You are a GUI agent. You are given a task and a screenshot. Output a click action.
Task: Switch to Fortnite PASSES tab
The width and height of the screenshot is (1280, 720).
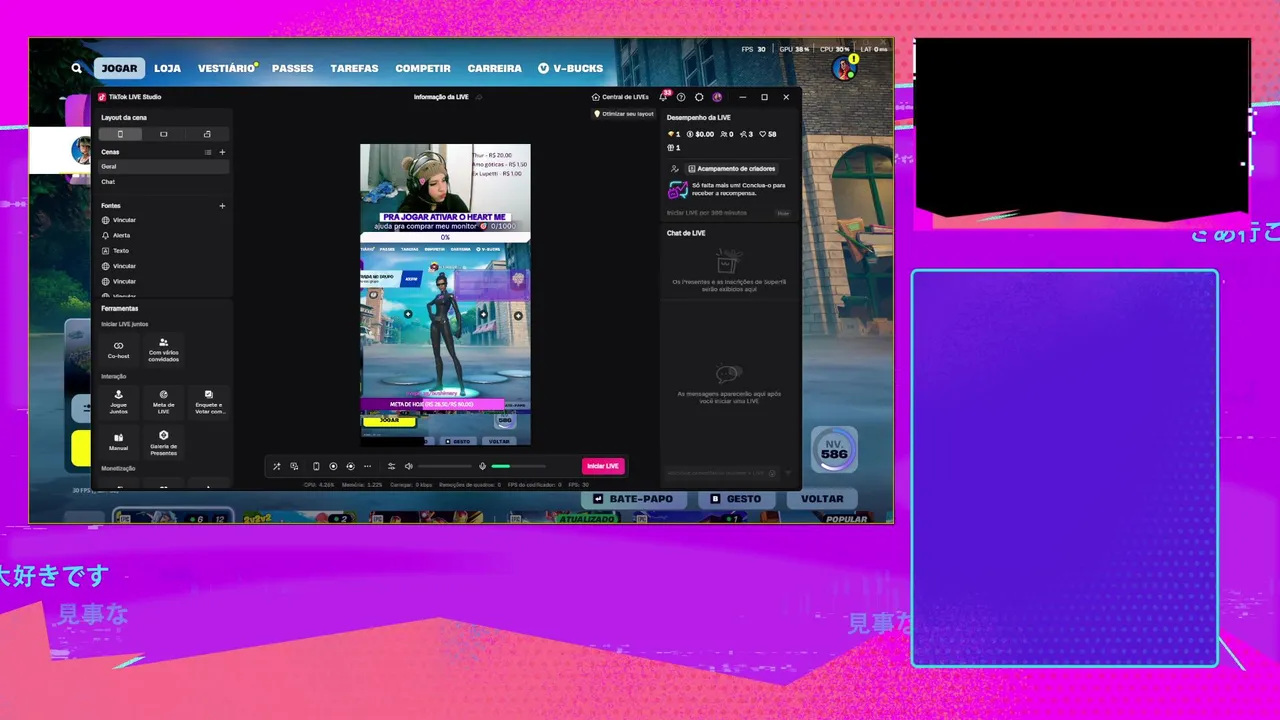click(x=293, y=68)
